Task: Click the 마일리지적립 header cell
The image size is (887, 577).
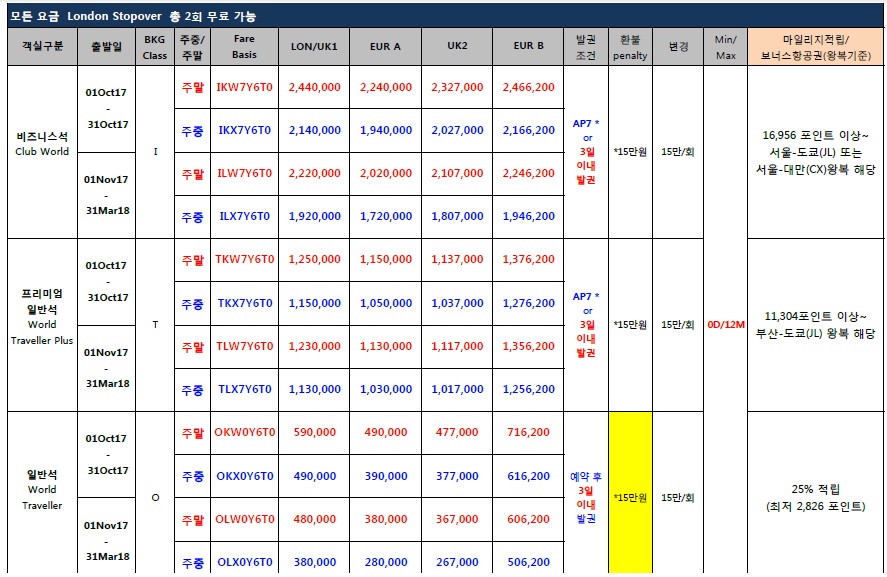Action: pyautogui.click(x=815, y=47)
